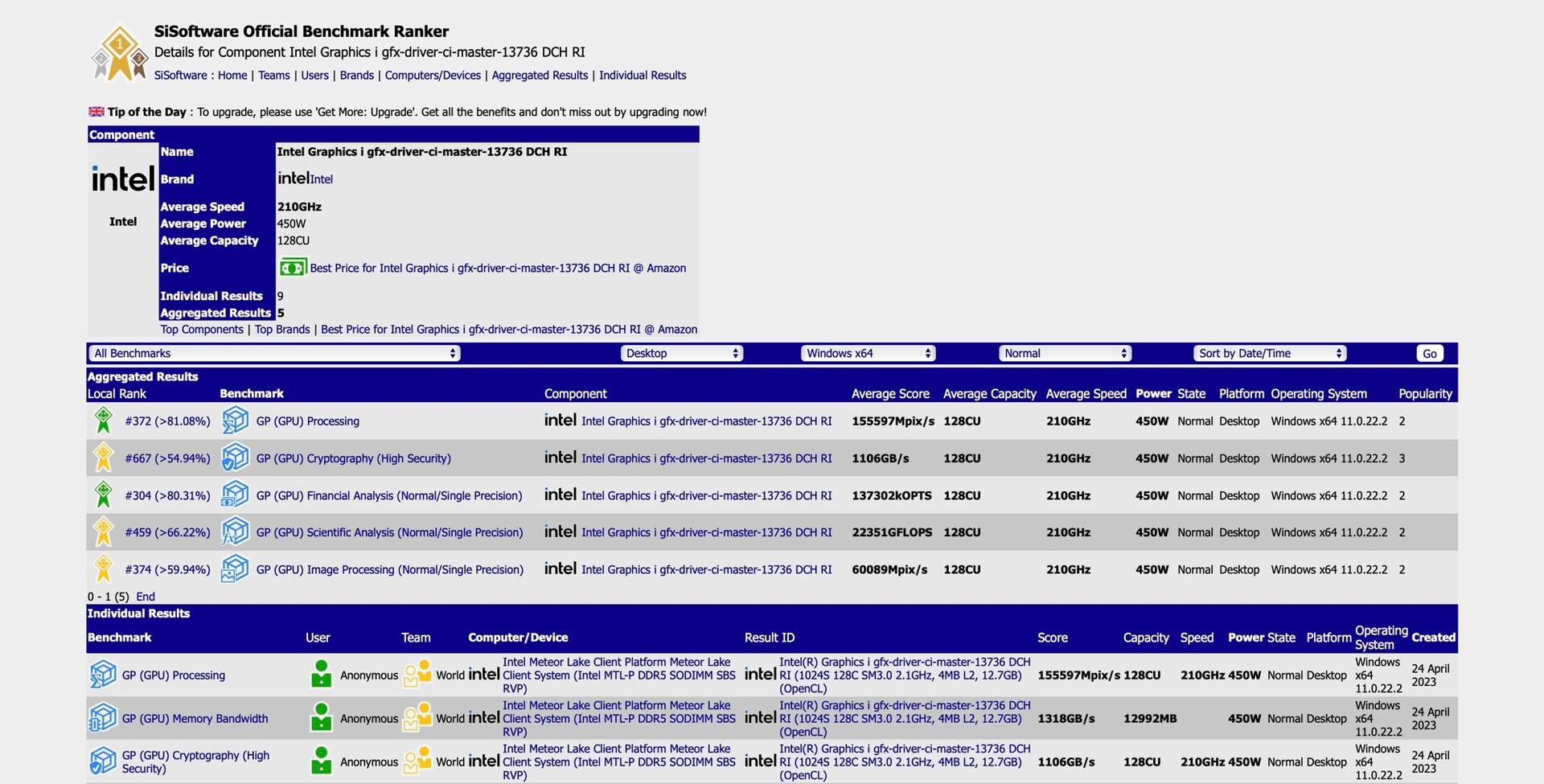Click the Image Processing benchmark icon
The width and height of the screenshot is (1544, 784).
pyautogui.click(x=235, y=569)
